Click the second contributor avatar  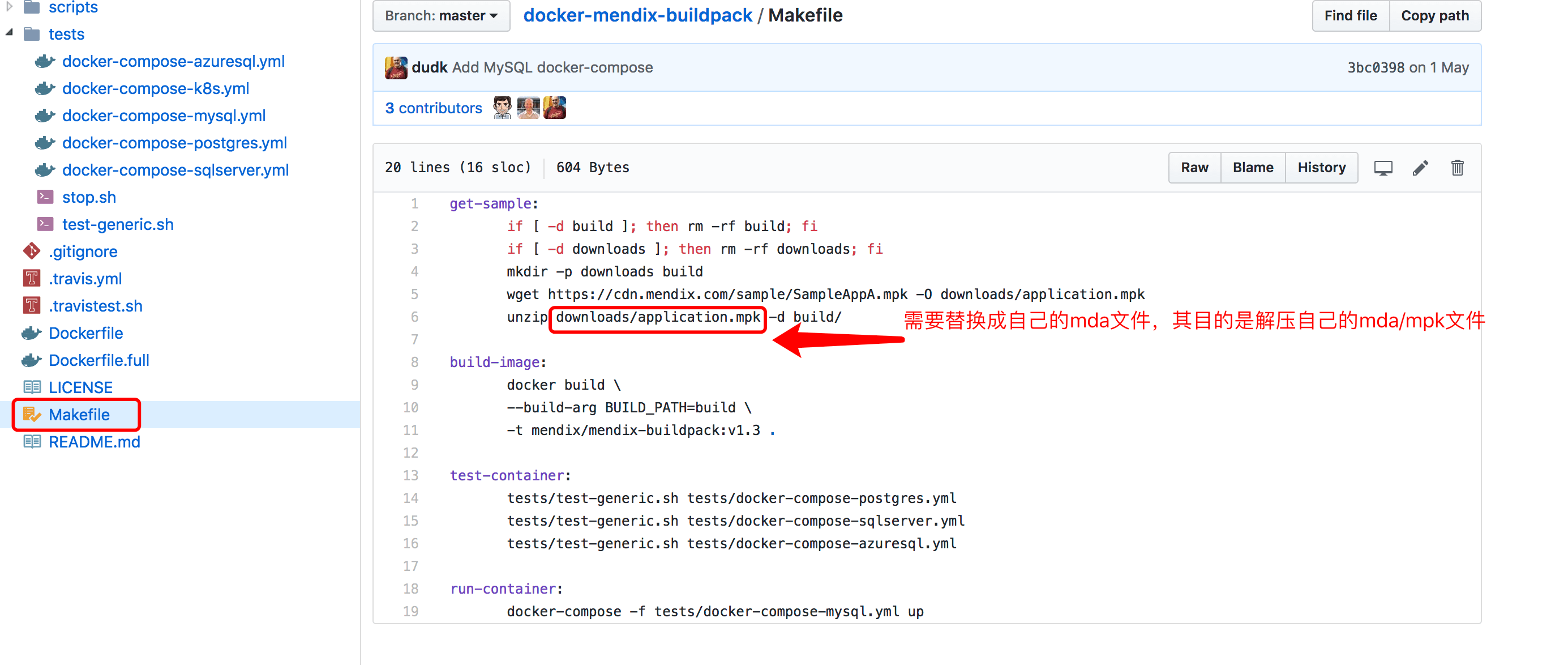click(x=528, y=108)
